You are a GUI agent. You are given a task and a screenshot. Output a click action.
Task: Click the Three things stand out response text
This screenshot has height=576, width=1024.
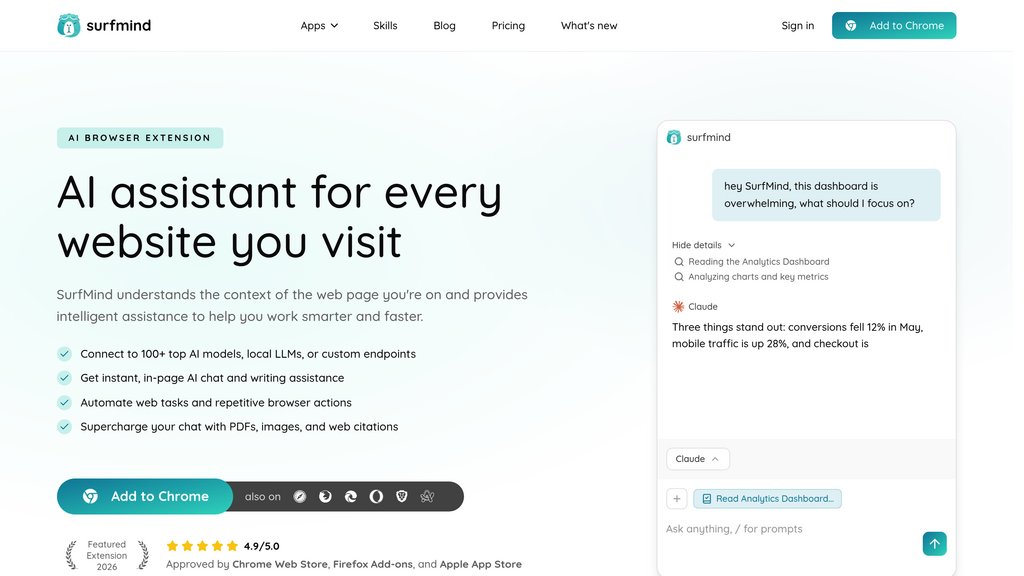click(797, 335)
